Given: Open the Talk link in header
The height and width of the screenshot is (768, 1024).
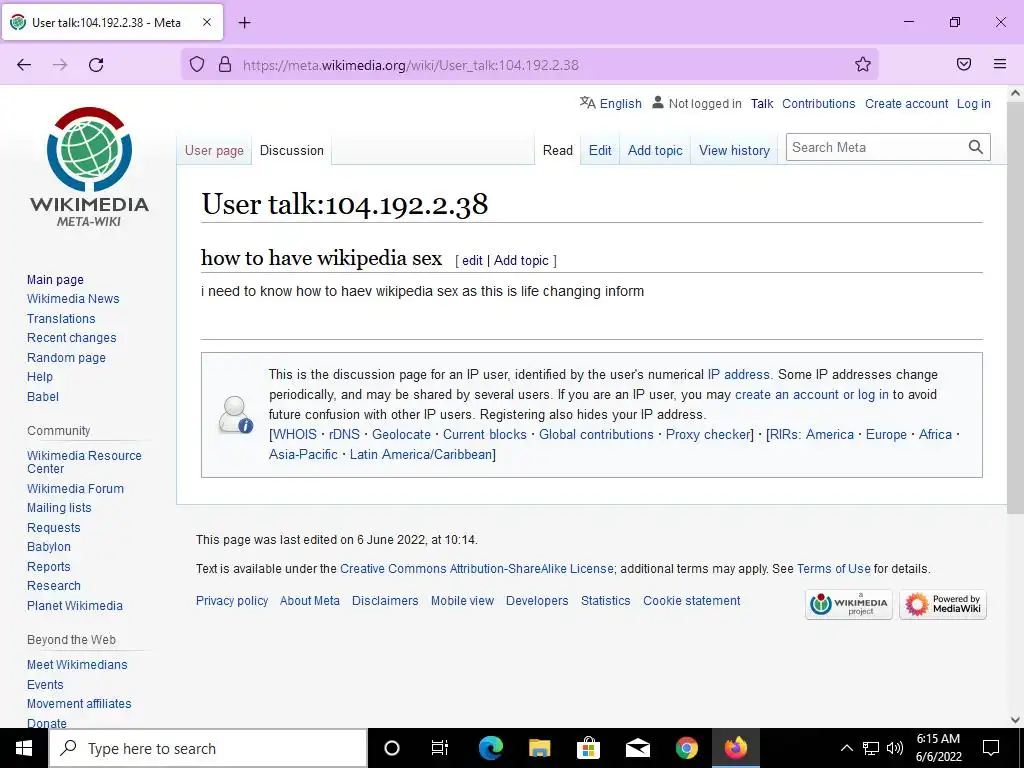Looking at the screenshot, I should tap(762, 103).
